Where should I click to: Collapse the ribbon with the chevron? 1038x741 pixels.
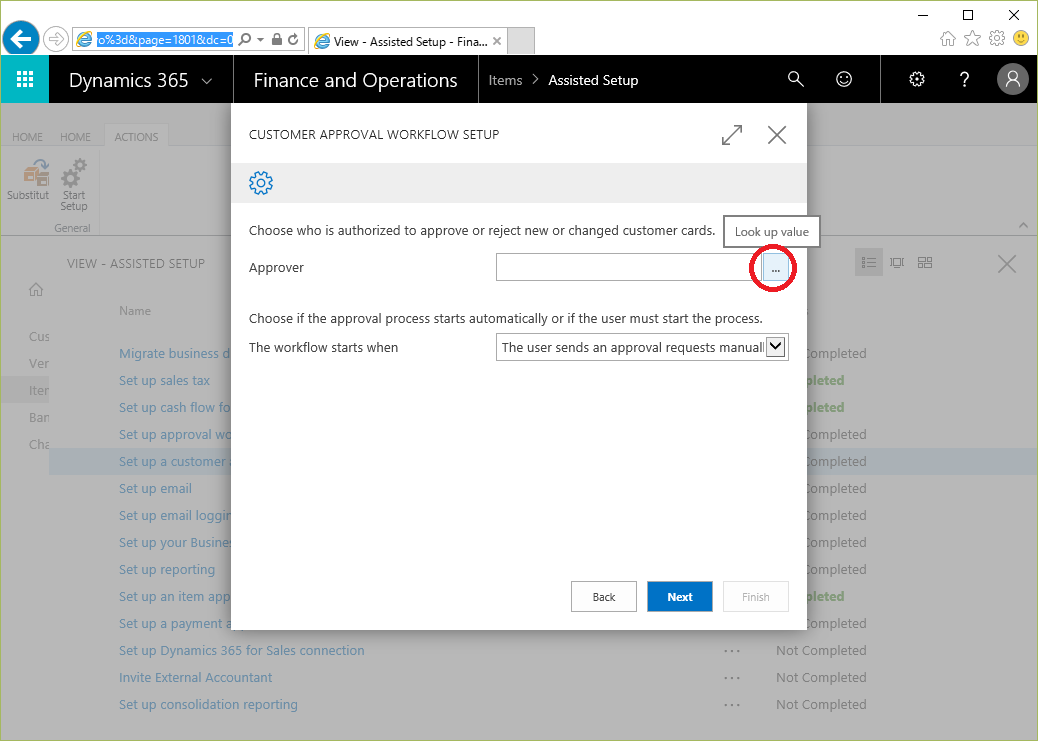(x=1023, y=225)
